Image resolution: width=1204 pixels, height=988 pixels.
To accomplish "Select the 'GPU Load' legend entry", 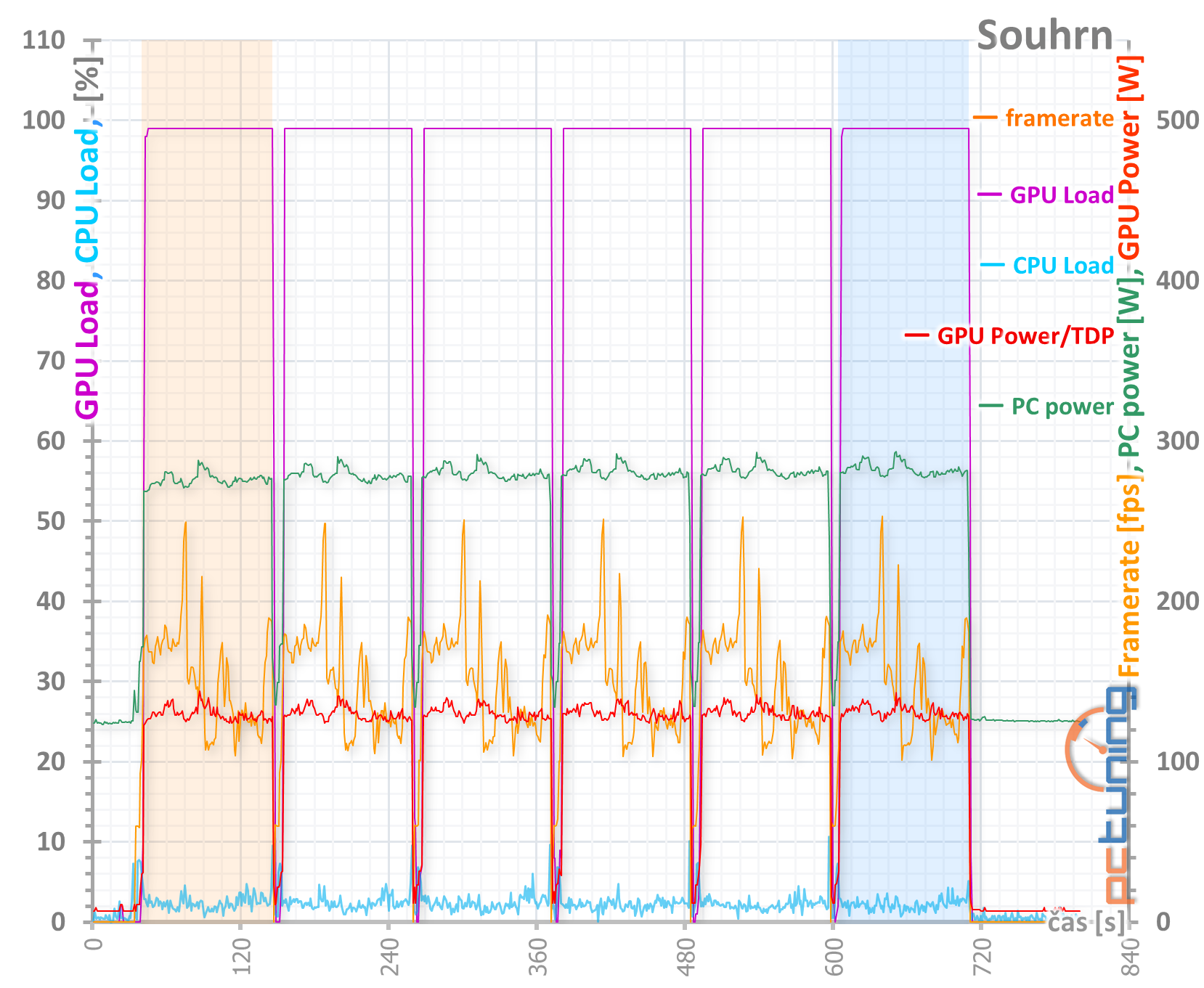I will (x=1062, y=195).
